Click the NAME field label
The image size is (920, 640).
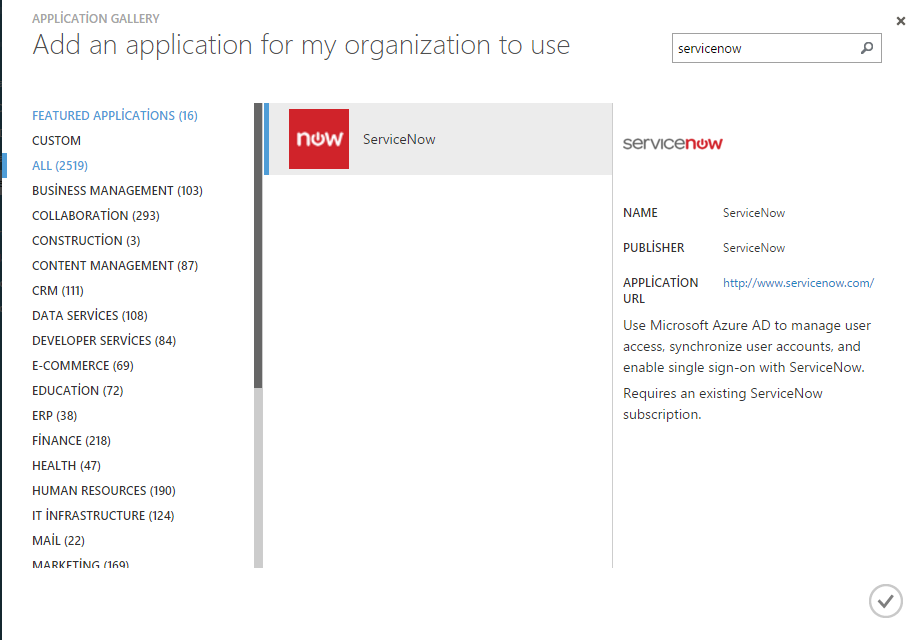coord(640,213)
